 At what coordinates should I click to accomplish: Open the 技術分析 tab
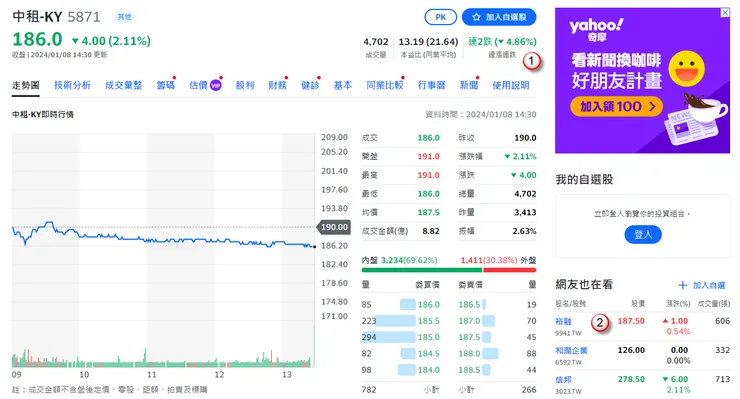[72, 85]
